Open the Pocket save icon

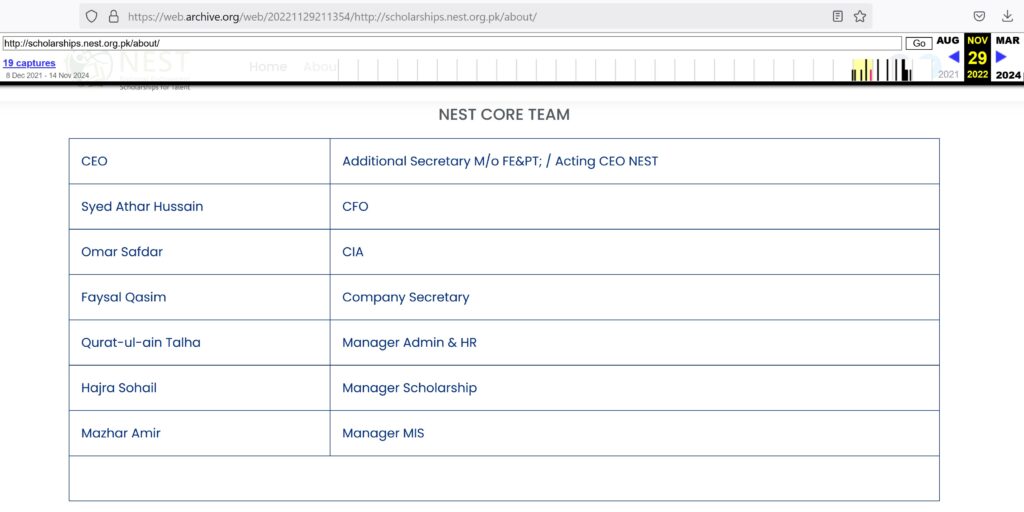point(980,16)
